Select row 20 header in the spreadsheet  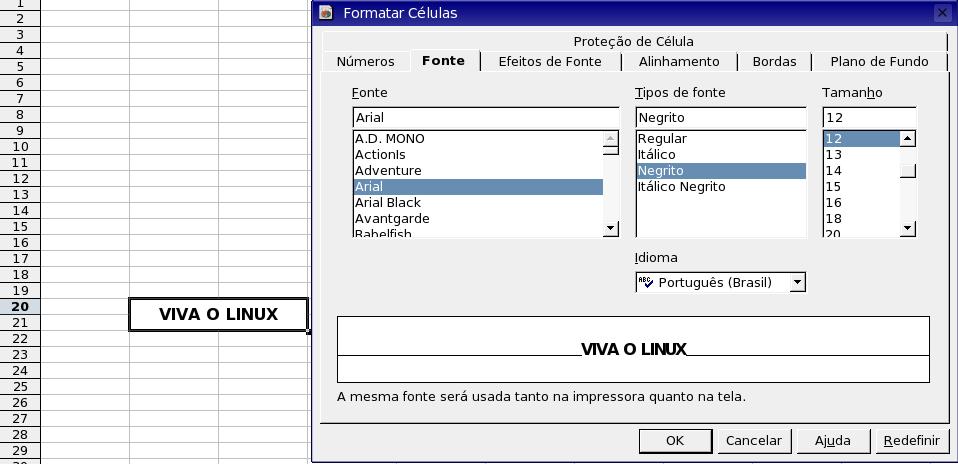(x=20, y=307)
